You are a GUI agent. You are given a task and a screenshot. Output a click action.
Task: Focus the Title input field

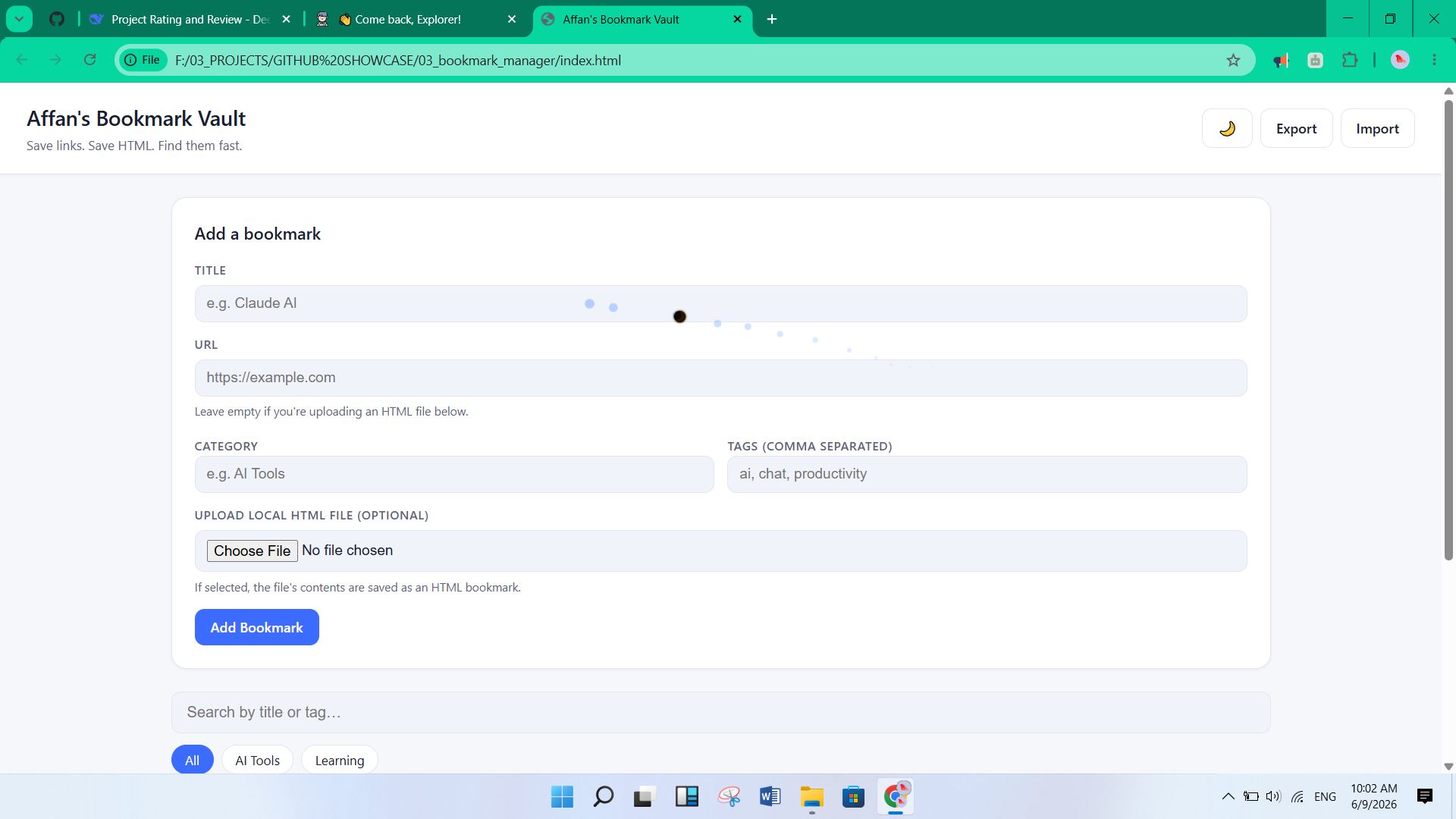pos(720,303)
